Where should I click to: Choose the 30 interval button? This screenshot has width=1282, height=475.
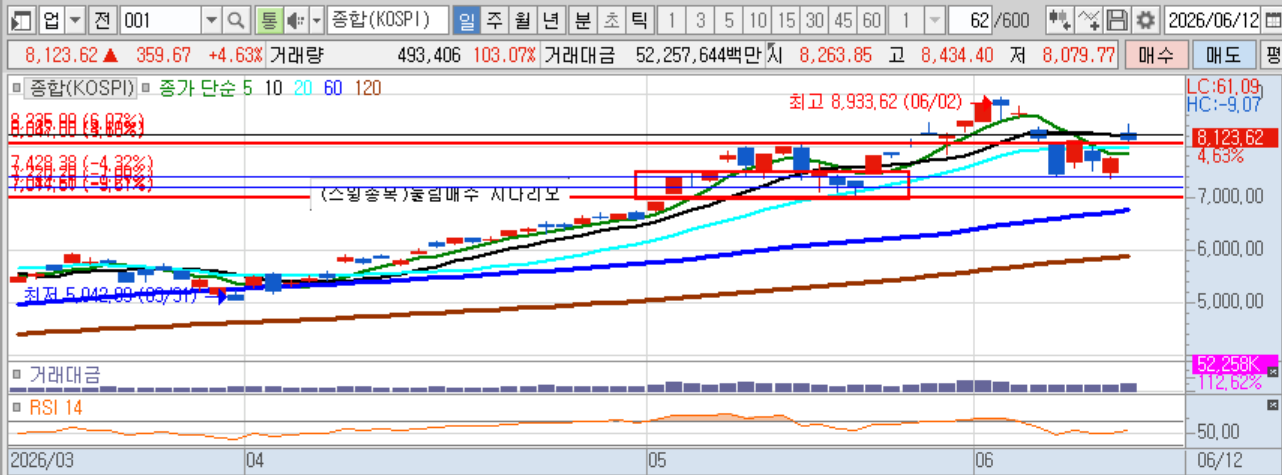816,20
